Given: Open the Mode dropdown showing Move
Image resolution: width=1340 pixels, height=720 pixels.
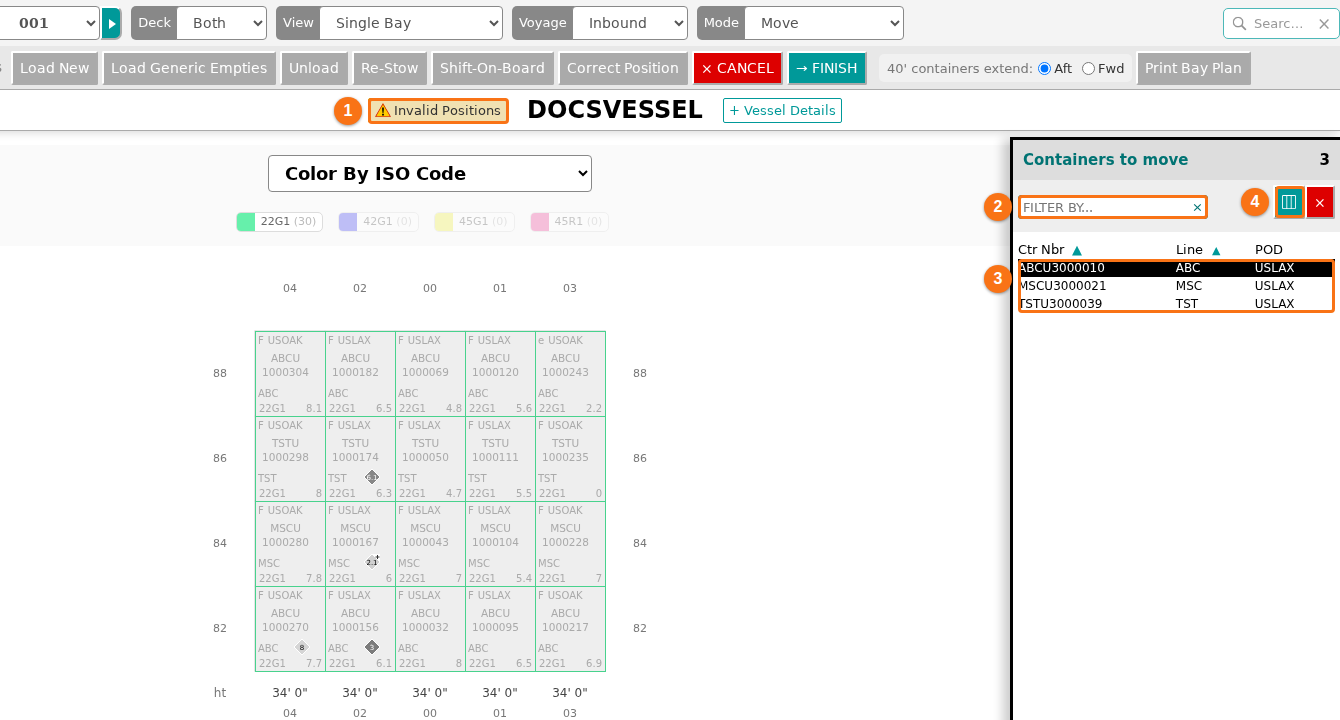Looking at the screenshot, I should click(x=824, y=23).
